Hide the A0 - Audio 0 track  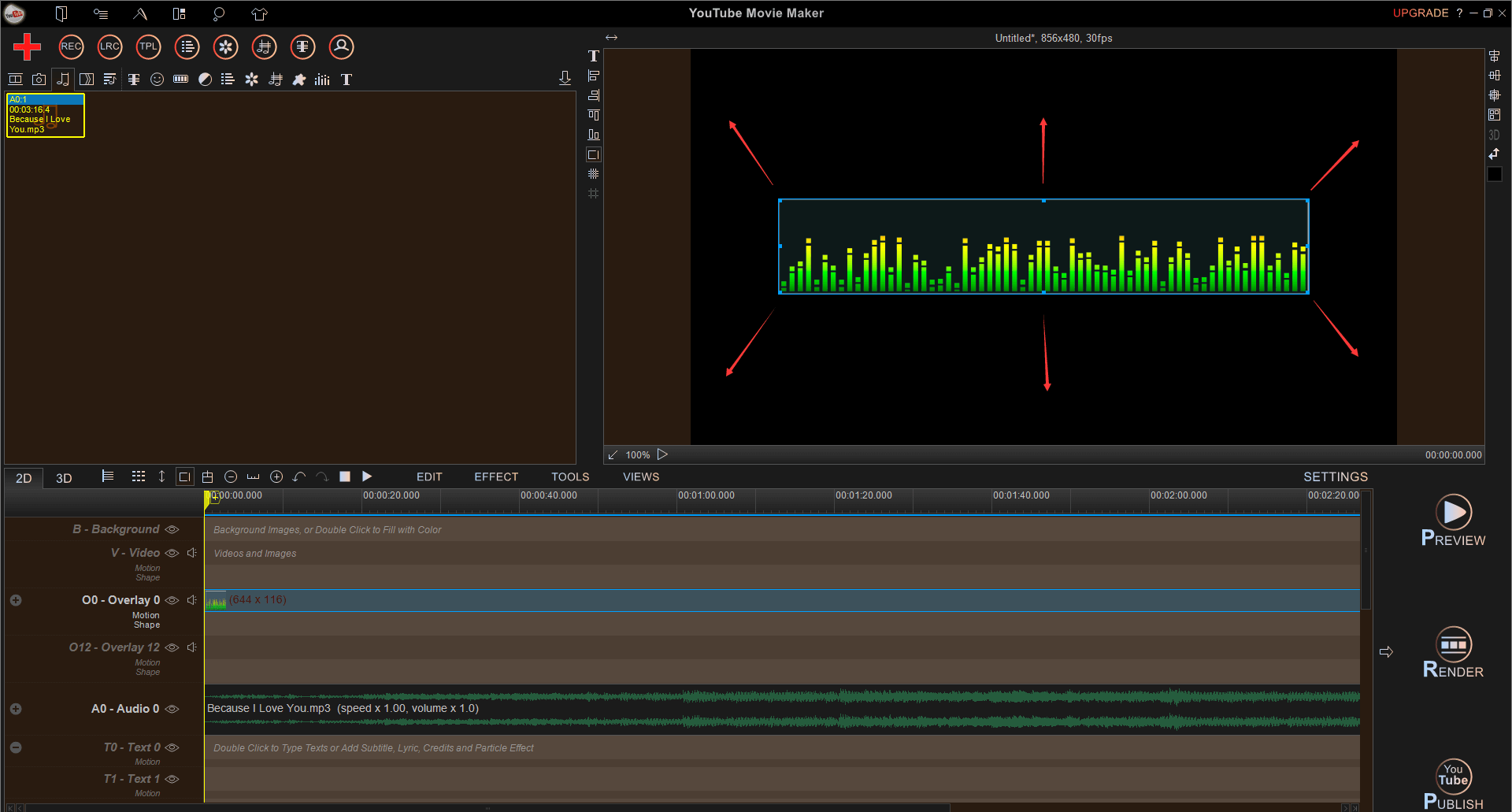coord(172,709)
